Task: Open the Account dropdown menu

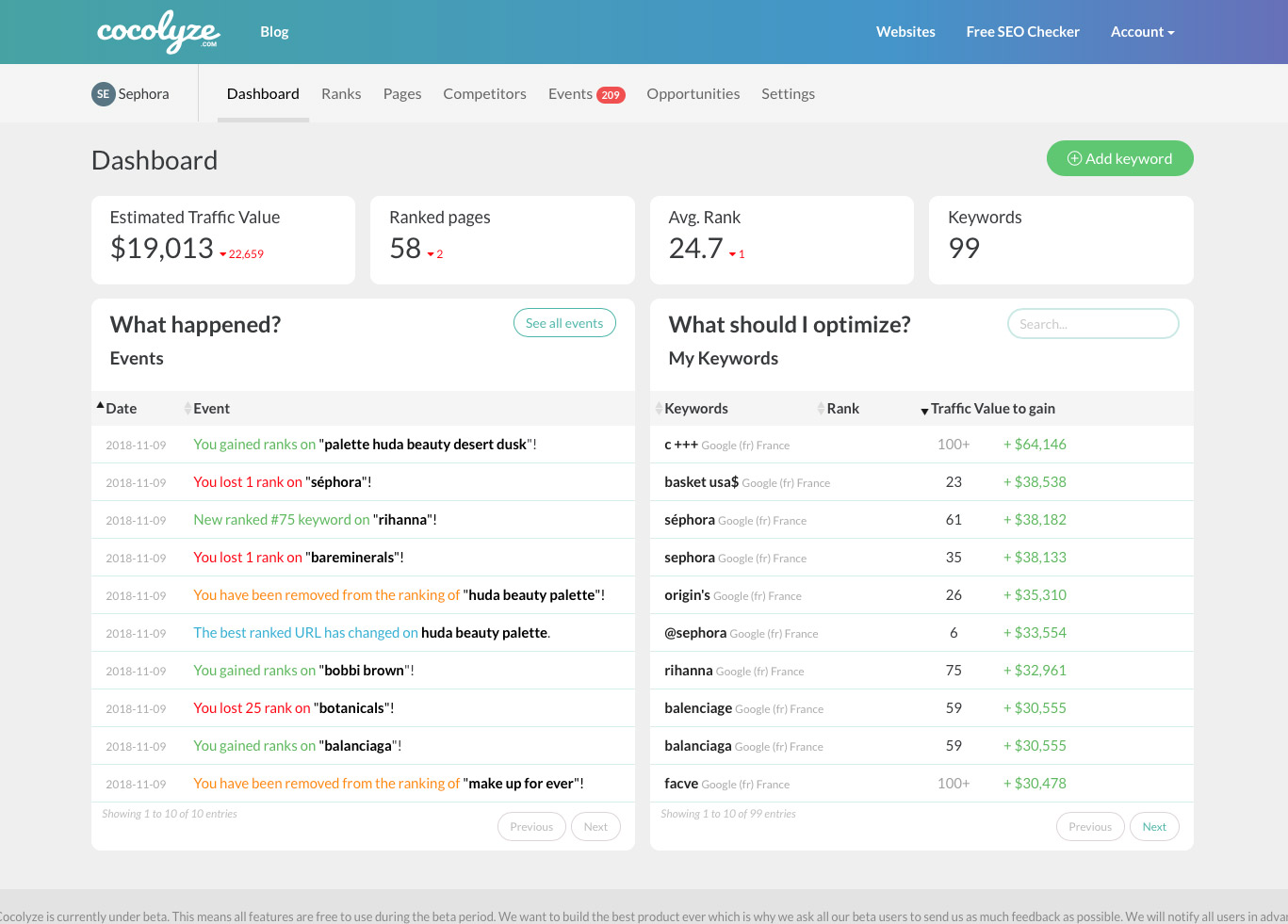Action: click(1142, 32)
